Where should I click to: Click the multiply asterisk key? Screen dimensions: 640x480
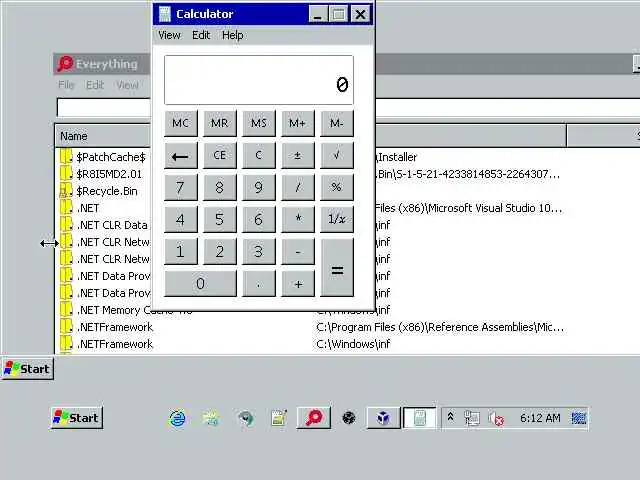coord(298,219)
